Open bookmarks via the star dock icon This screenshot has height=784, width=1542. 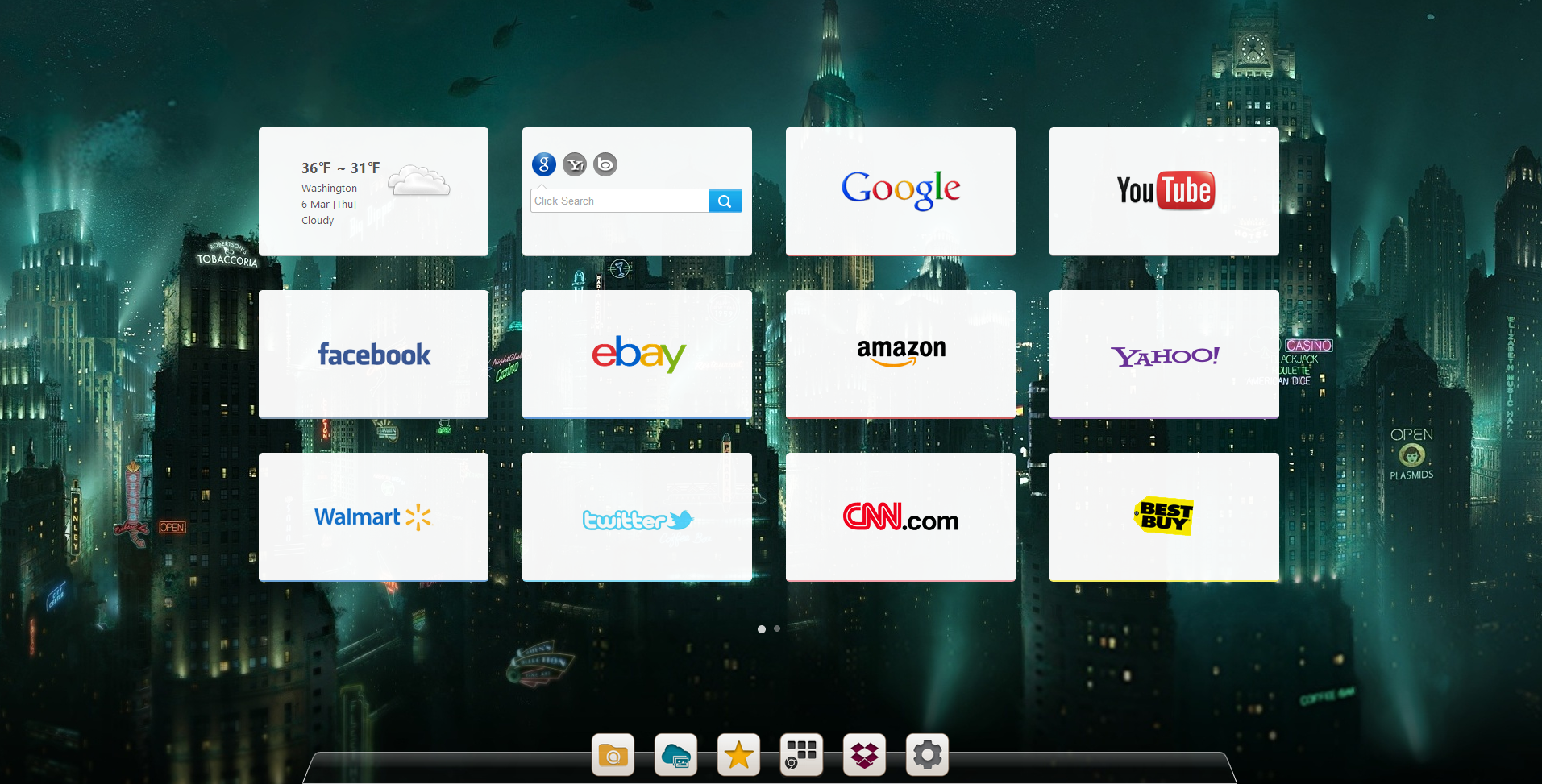tap(738, 755)
